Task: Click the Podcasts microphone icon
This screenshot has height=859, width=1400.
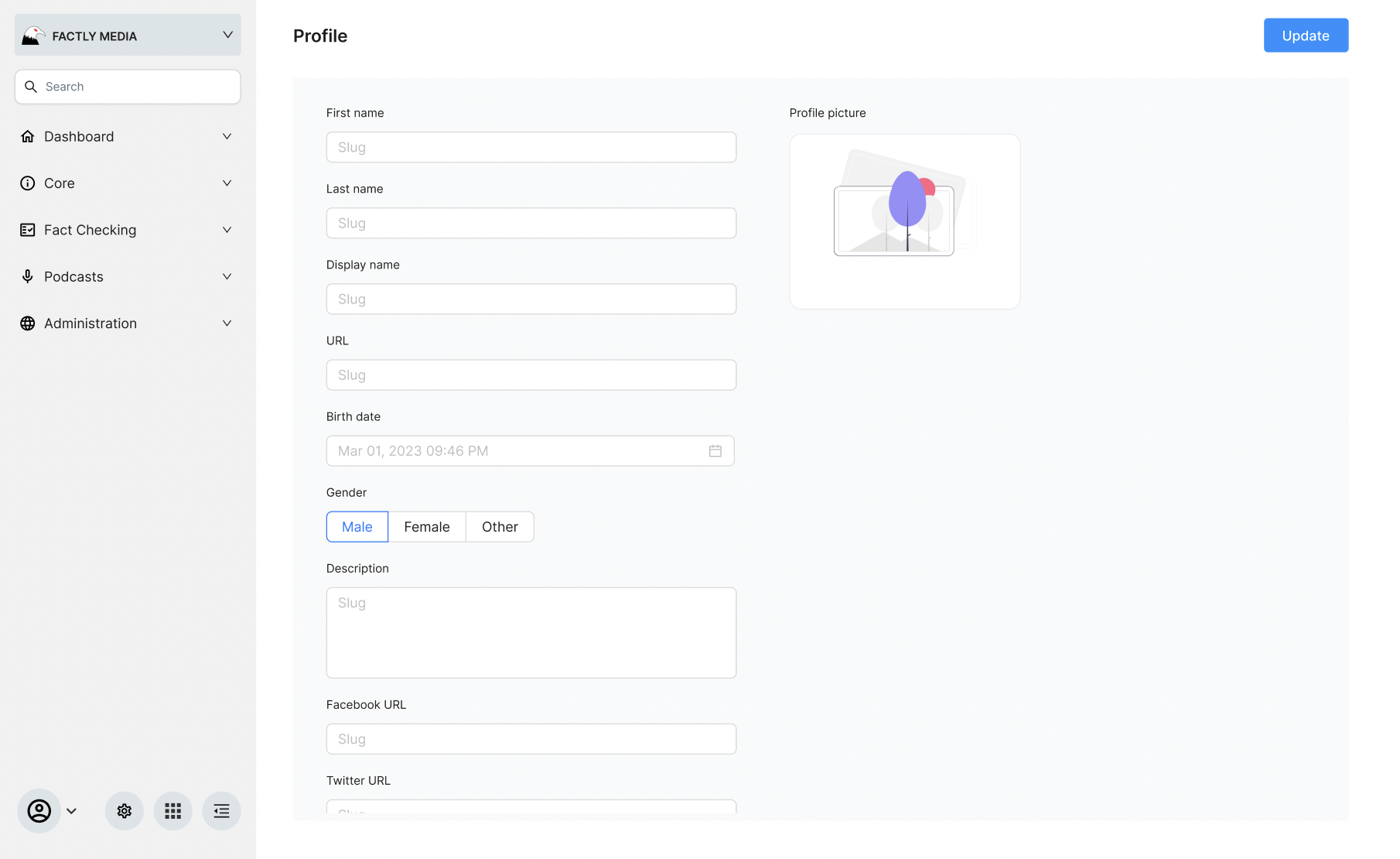Action: tap(28, 276)
